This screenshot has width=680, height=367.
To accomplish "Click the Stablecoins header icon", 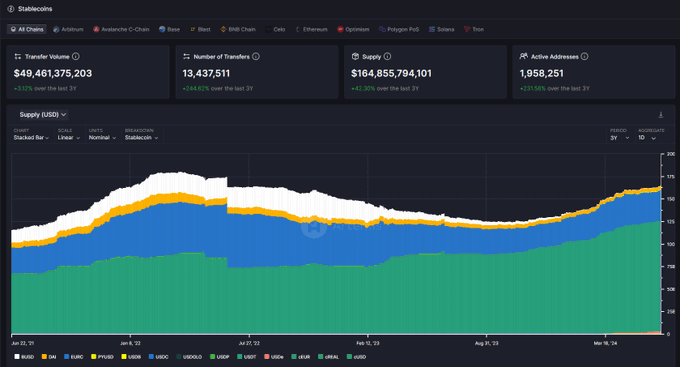I will click(x=11, y=9).
